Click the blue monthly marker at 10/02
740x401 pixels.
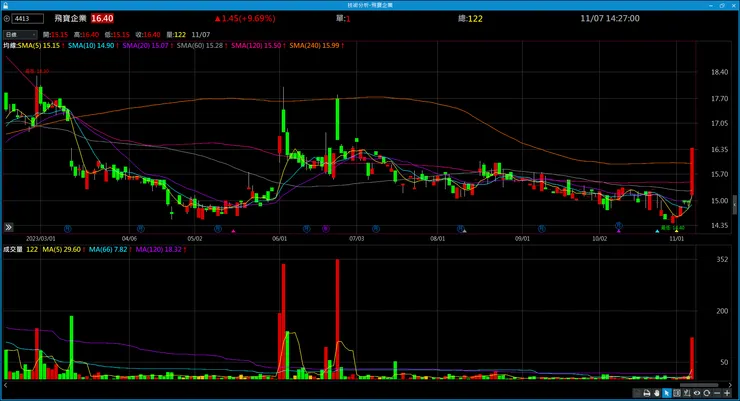point(619,226)
